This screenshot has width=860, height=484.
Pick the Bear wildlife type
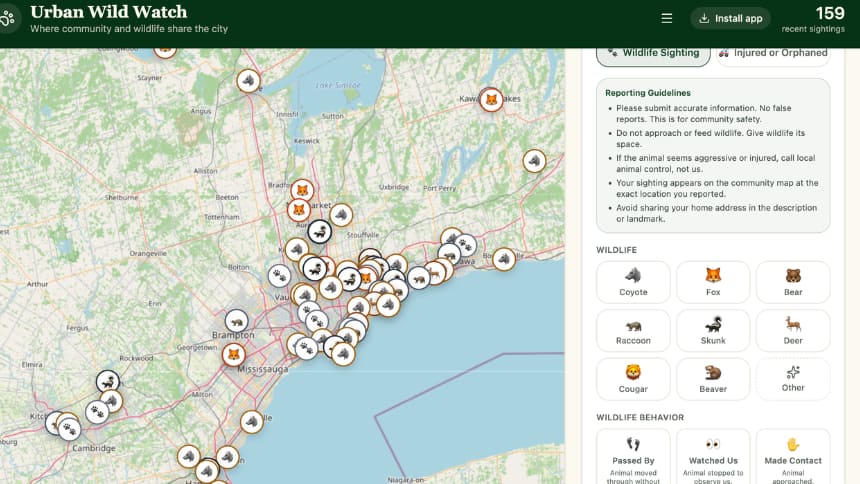pyautogui.click(x=793, y=282)
